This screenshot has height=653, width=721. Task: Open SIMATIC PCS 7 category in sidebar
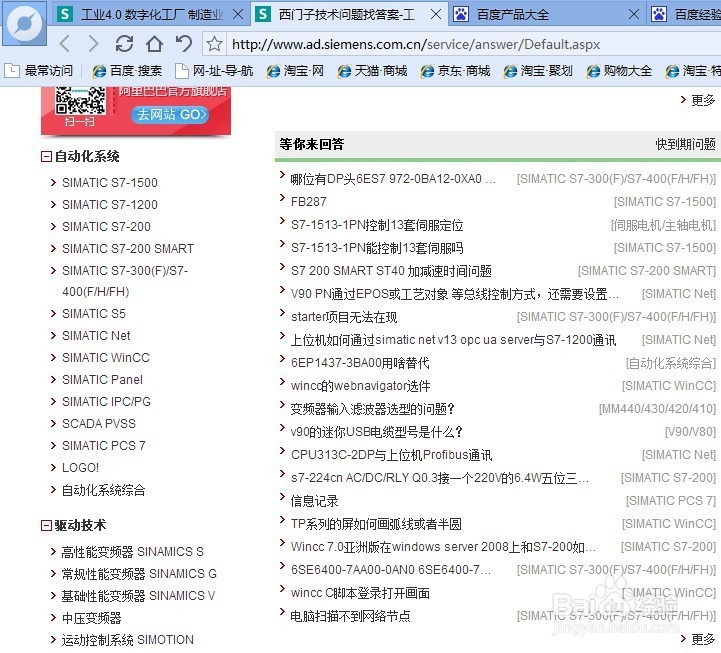coord(103,446)
